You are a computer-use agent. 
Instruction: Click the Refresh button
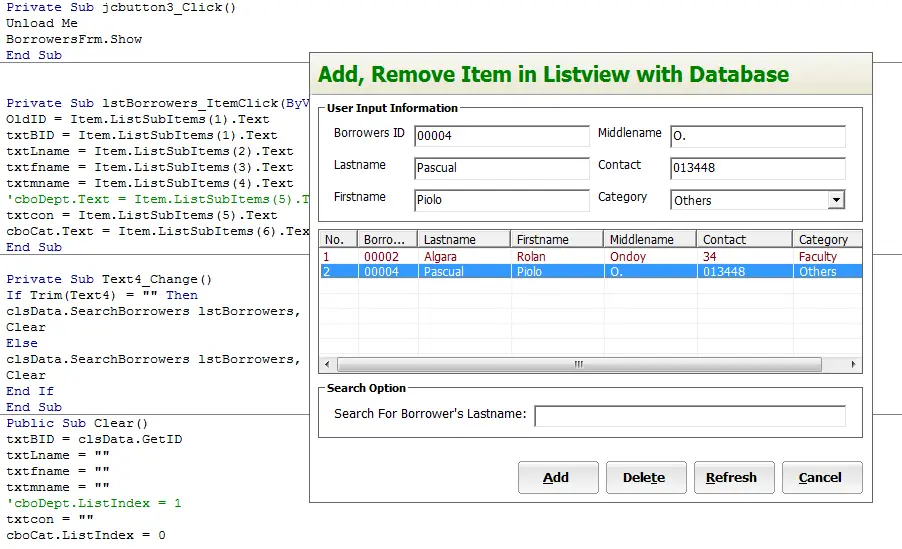[734, 477]
